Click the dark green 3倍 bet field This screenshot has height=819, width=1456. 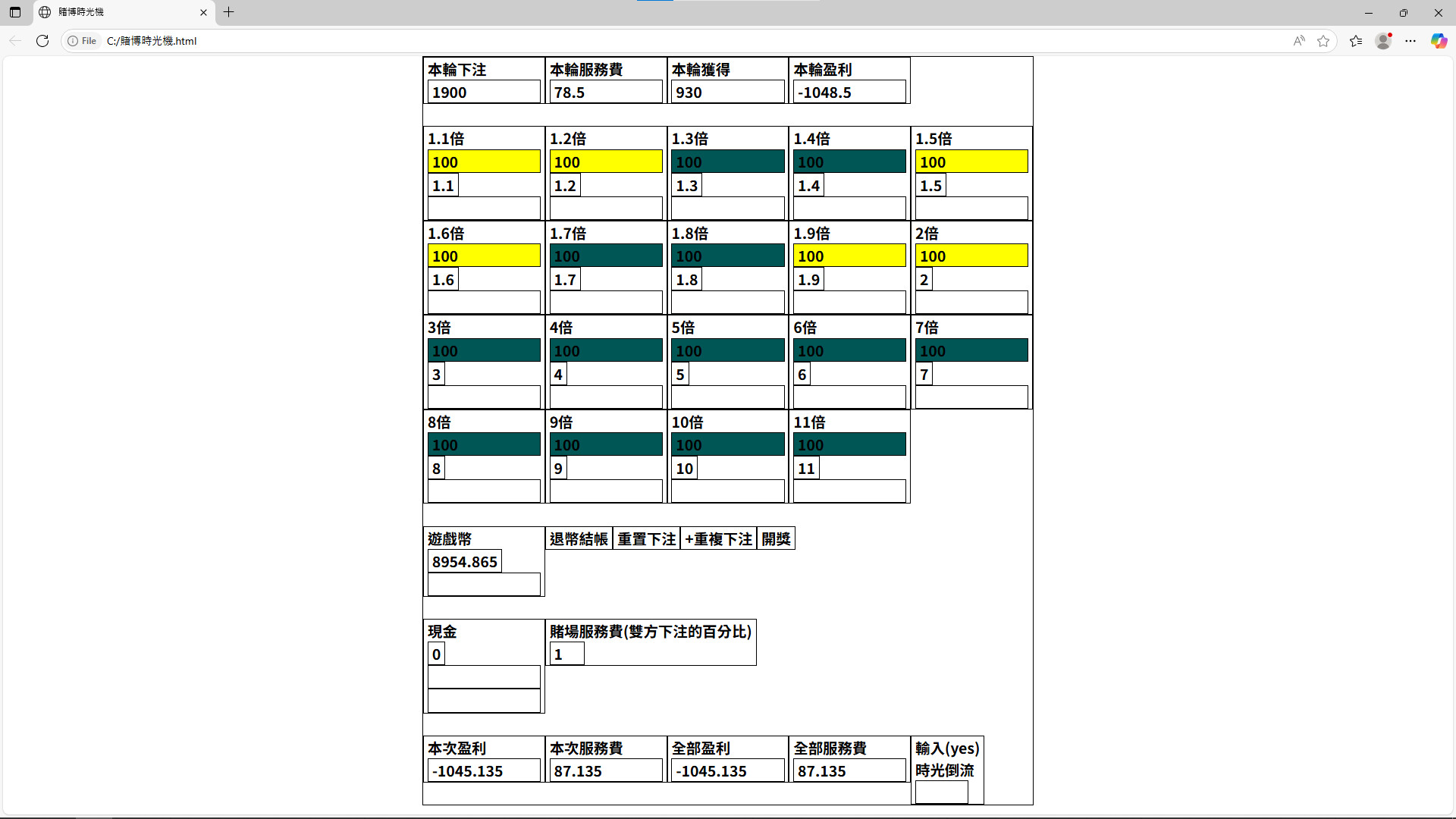point(484,350)
